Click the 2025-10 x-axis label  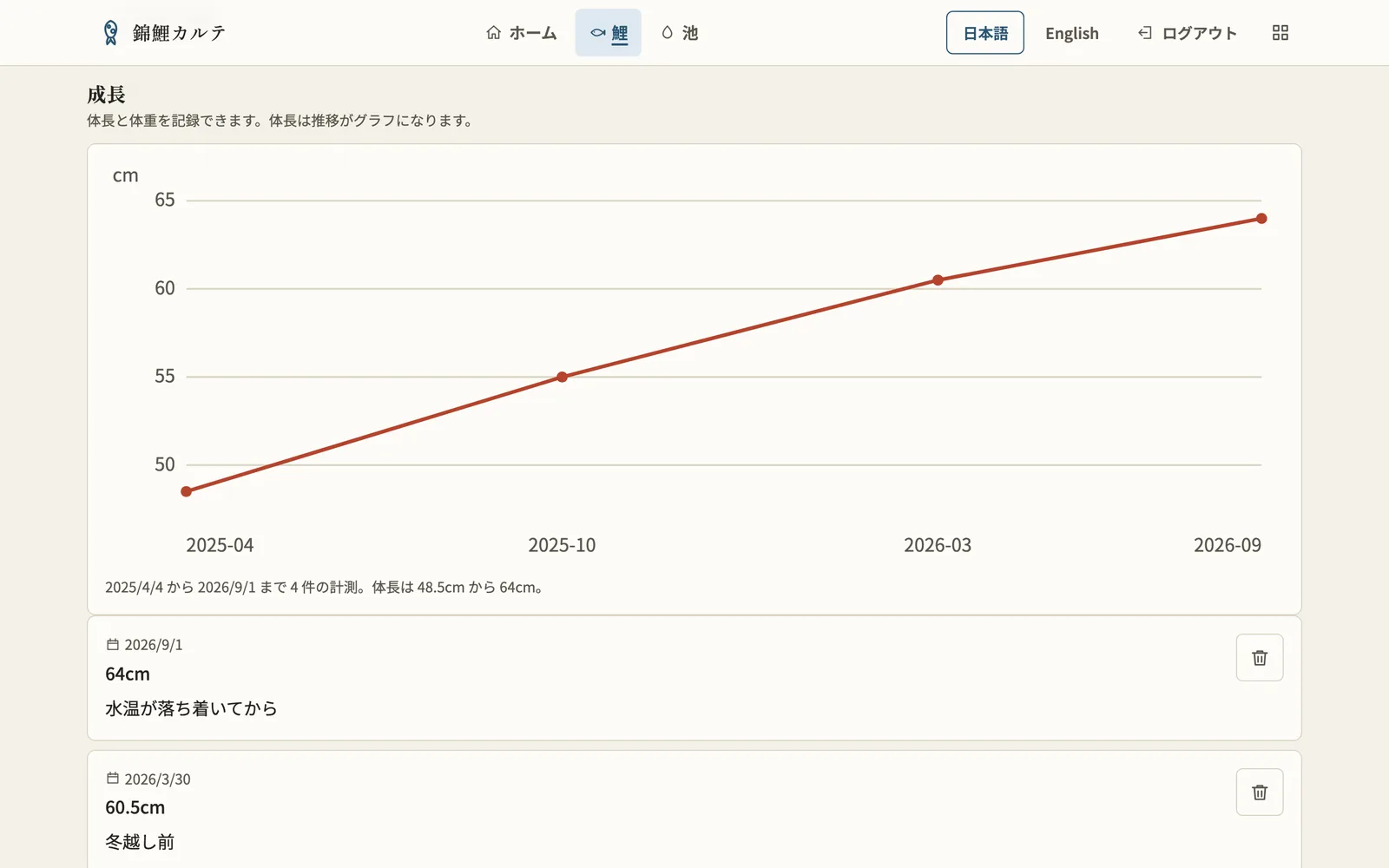[562, 545]
